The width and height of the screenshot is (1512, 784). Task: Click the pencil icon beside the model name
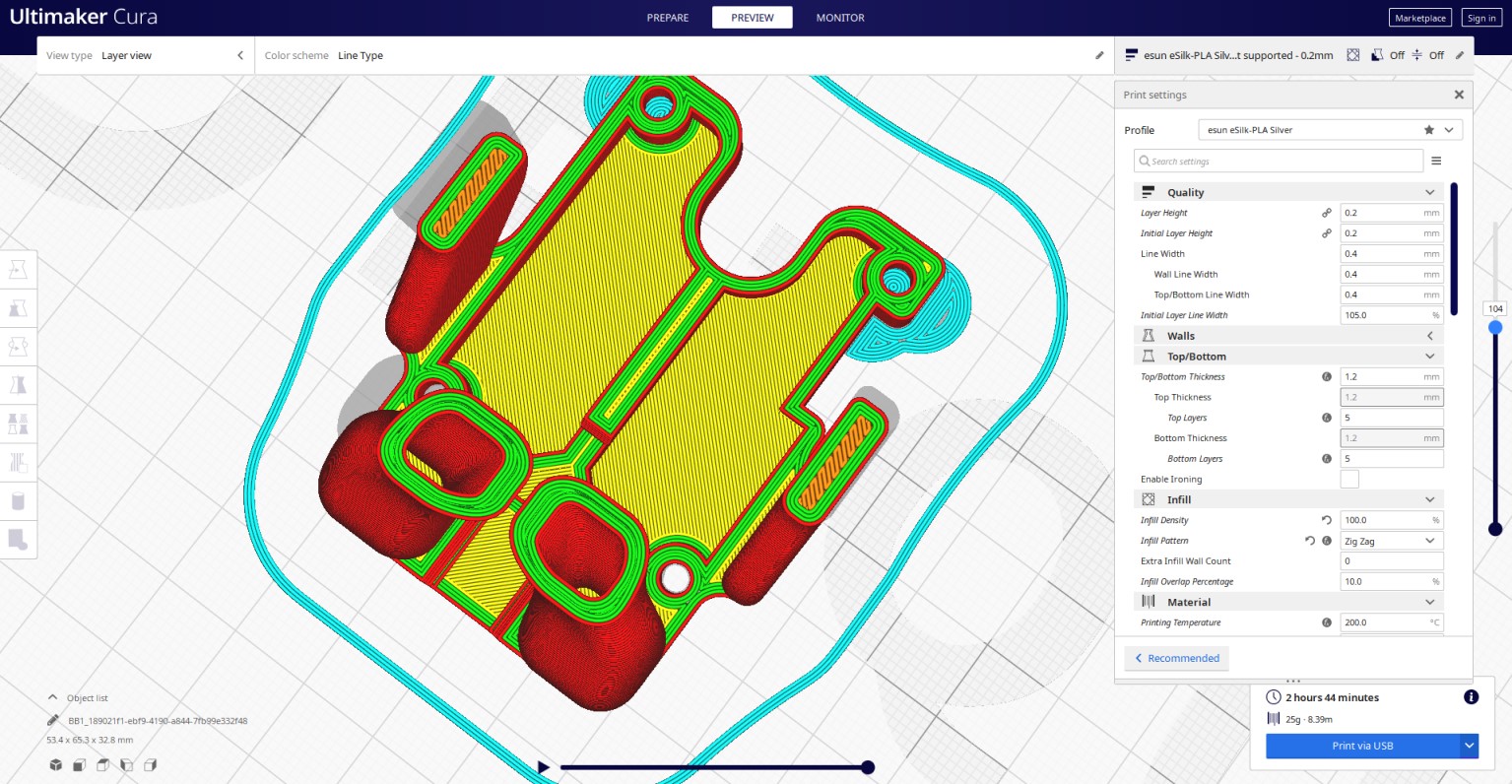tap(53, 720)
